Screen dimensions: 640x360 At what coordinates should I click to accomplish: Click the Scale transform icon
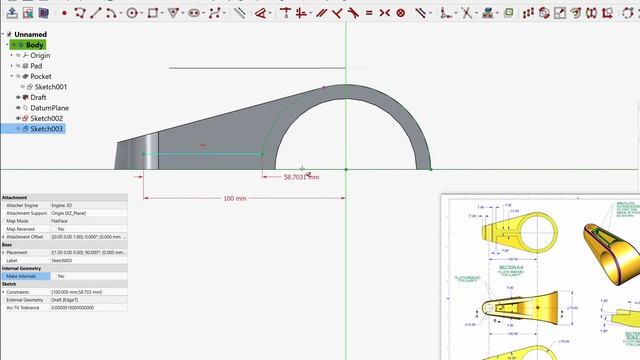(560, 13)
